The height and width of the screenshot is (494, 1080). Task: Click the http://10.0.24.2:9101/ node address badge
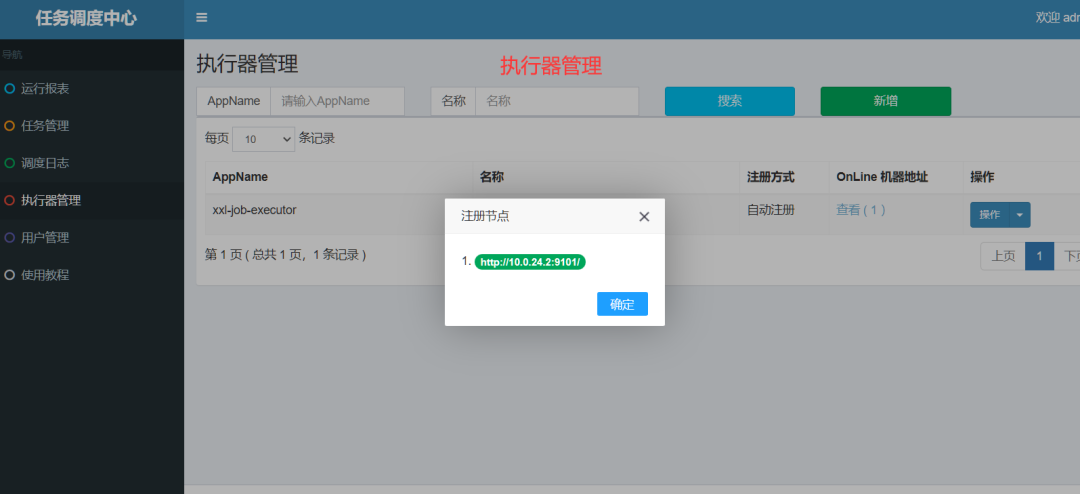tap(530, 263)
